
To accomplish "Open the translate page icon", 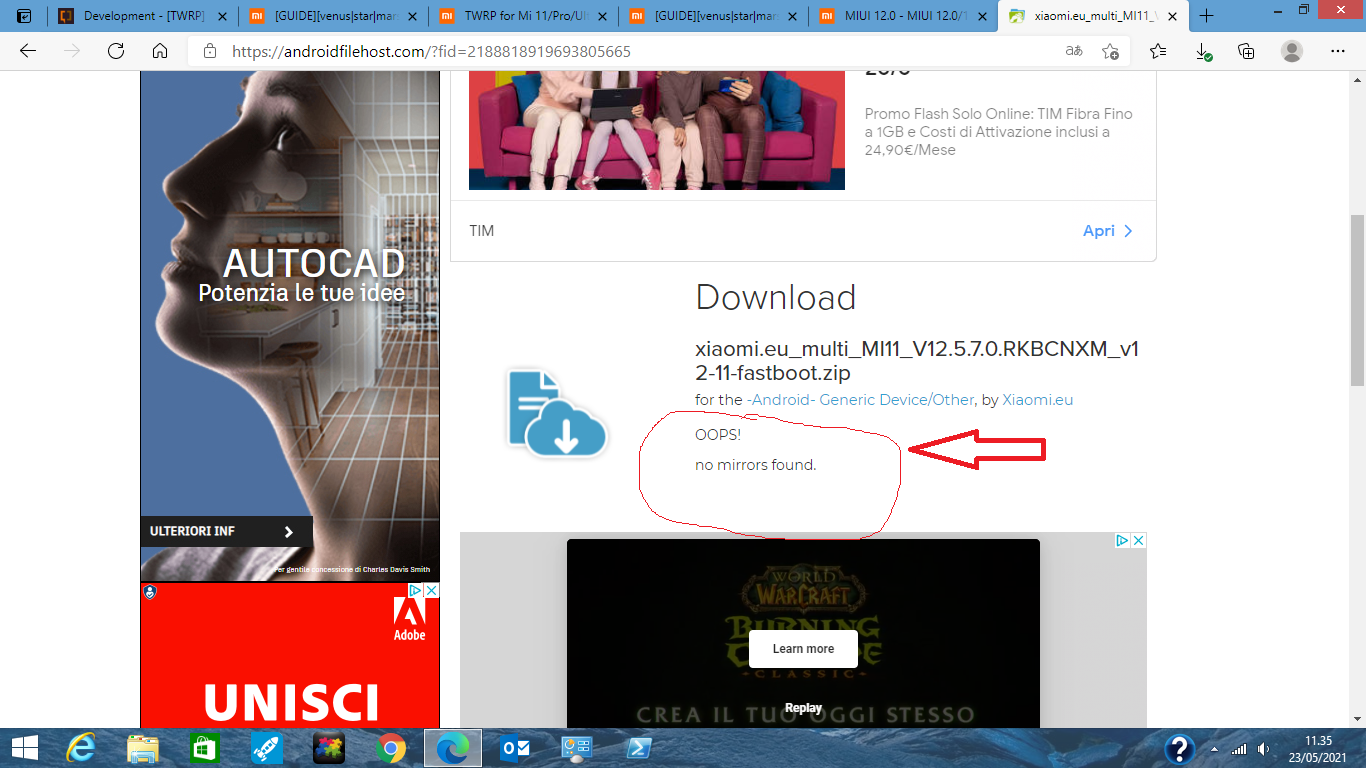I will click(1073, 51).
